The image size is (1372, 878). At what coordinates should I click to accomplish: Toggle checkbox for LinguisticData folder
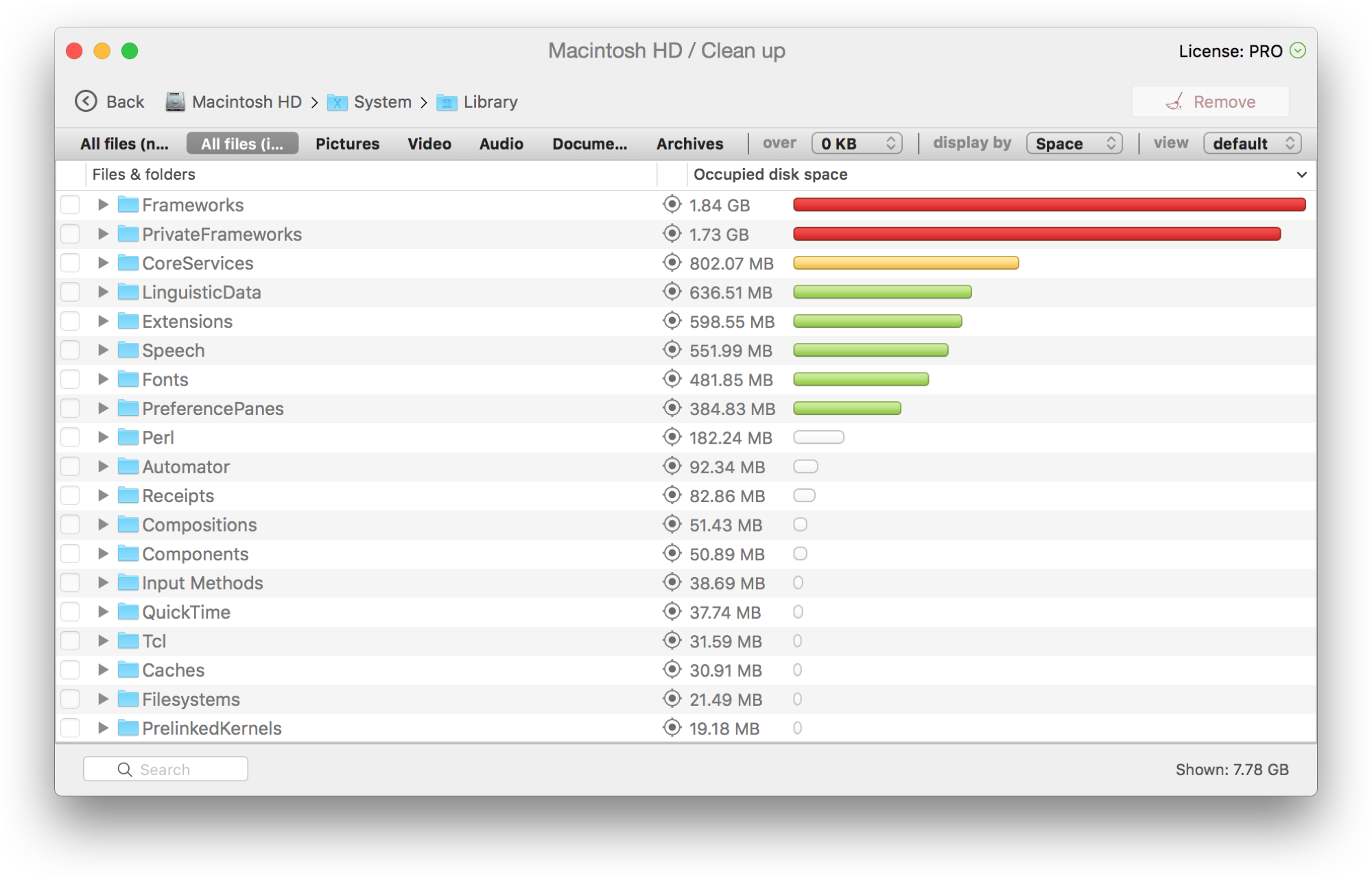pyautogui.click(x=70, y=291)
